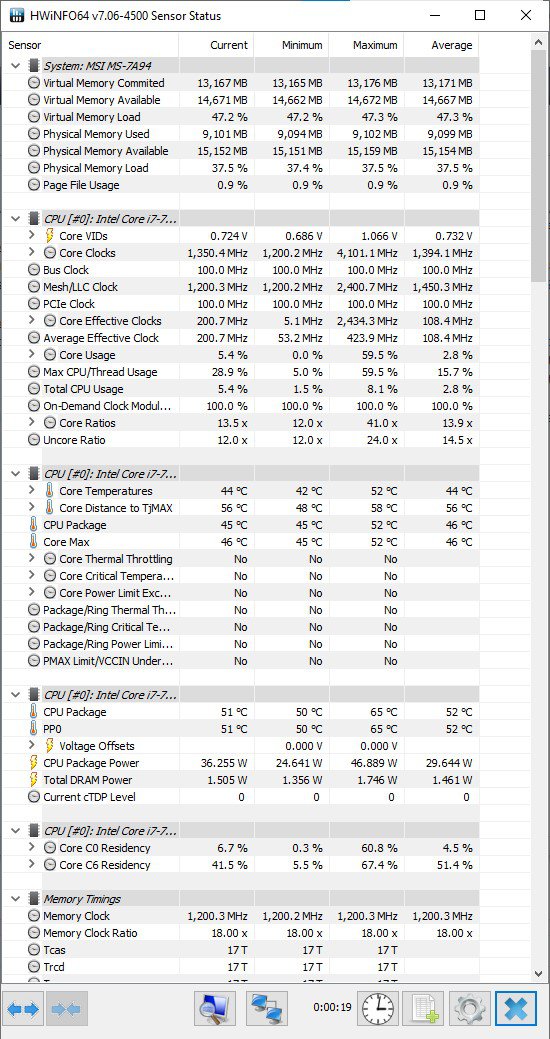The image size is (550, 1039).
Task: Click the Maximum column header
Action: (366, 45)
